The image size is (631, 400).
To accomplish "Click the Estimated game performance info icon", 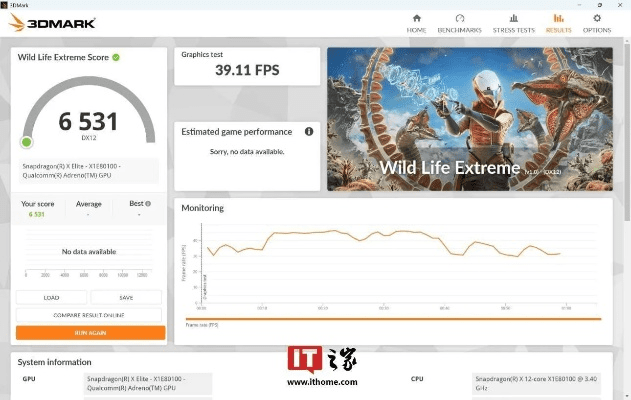I will point(309,131).
